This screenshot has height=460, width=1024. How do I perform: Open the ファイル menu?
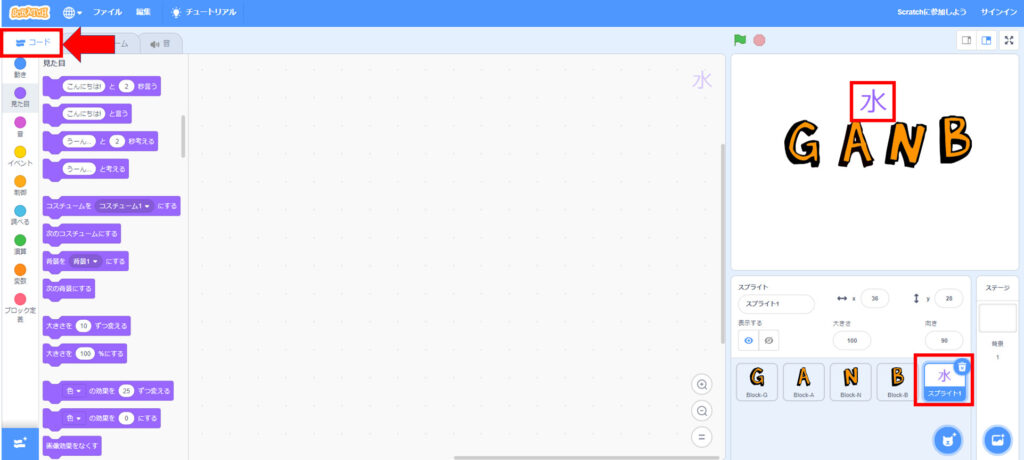tap(107, 12)
